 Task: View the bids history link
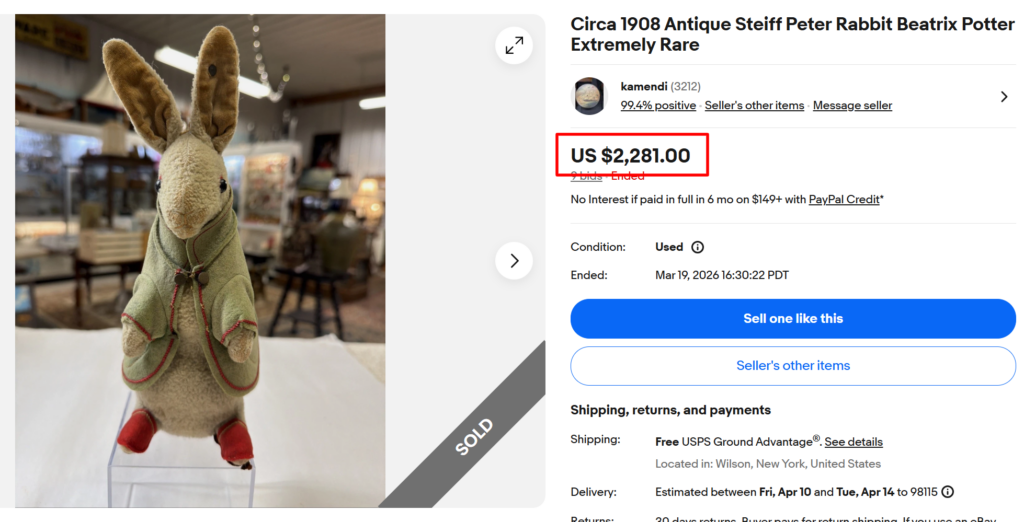[x=586, y=176]
